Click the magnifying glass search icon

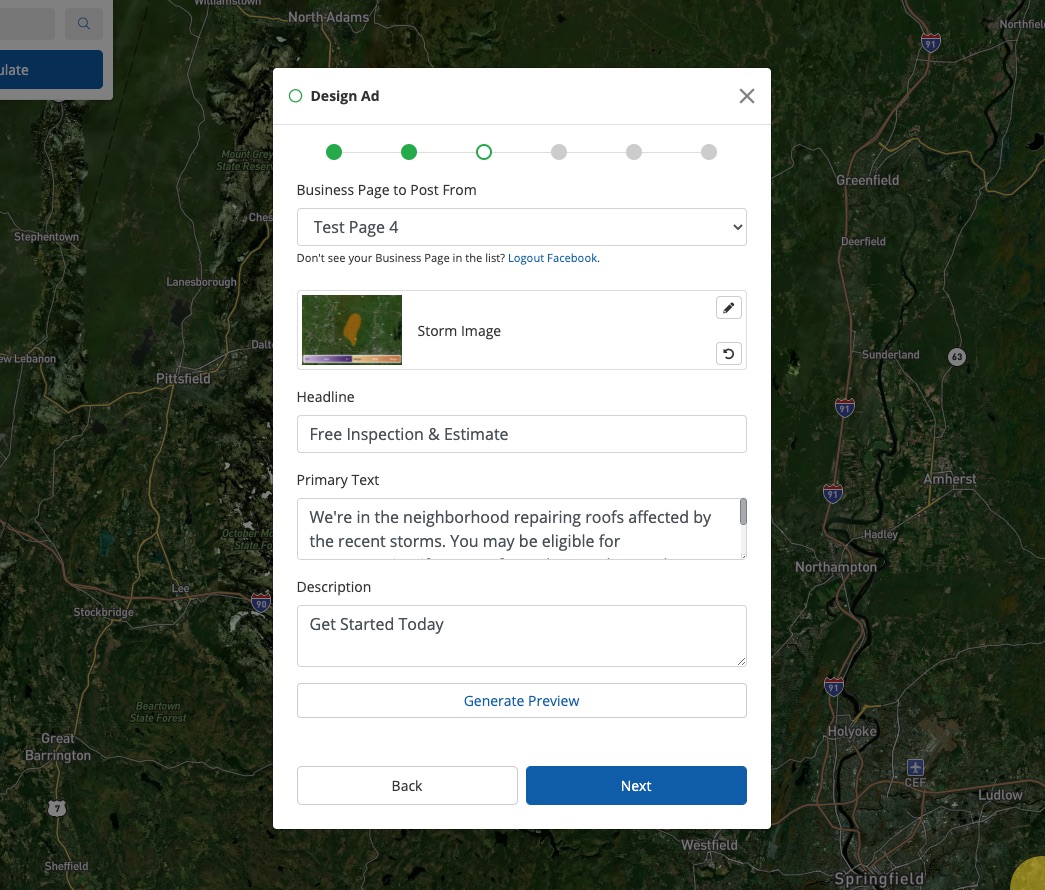[84, 23]
